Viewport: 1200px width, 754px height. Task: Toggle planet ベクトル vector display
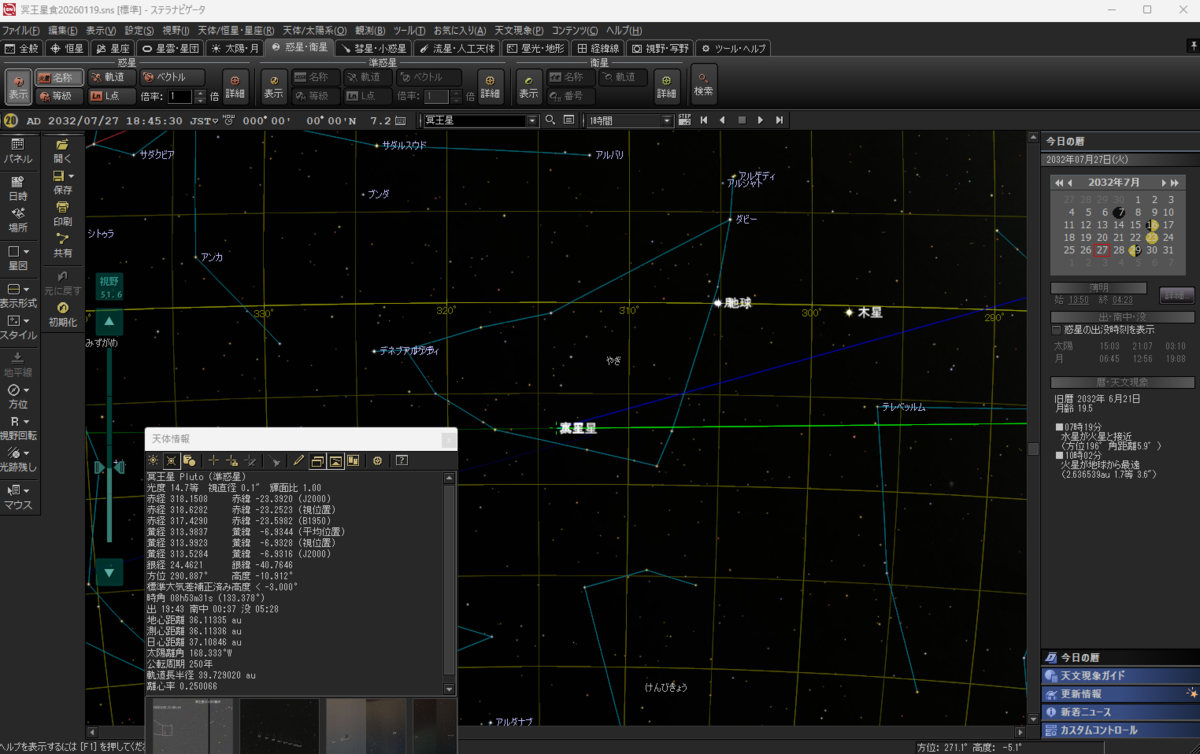tap(171, 77)
